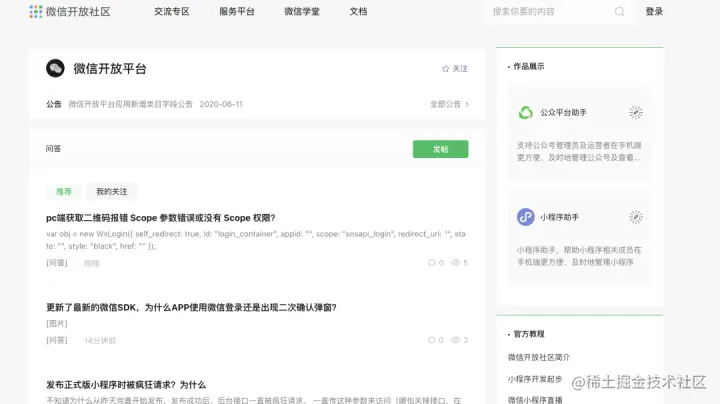Open the 小程序助手 purple logo icon
Viewport: 720px width, 404px height.
pos(526,217)
